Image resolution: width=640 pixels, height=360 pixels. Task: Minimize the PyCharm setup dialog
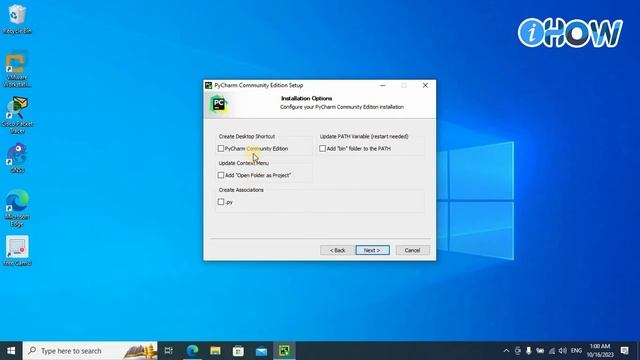(x=382, y=85)
